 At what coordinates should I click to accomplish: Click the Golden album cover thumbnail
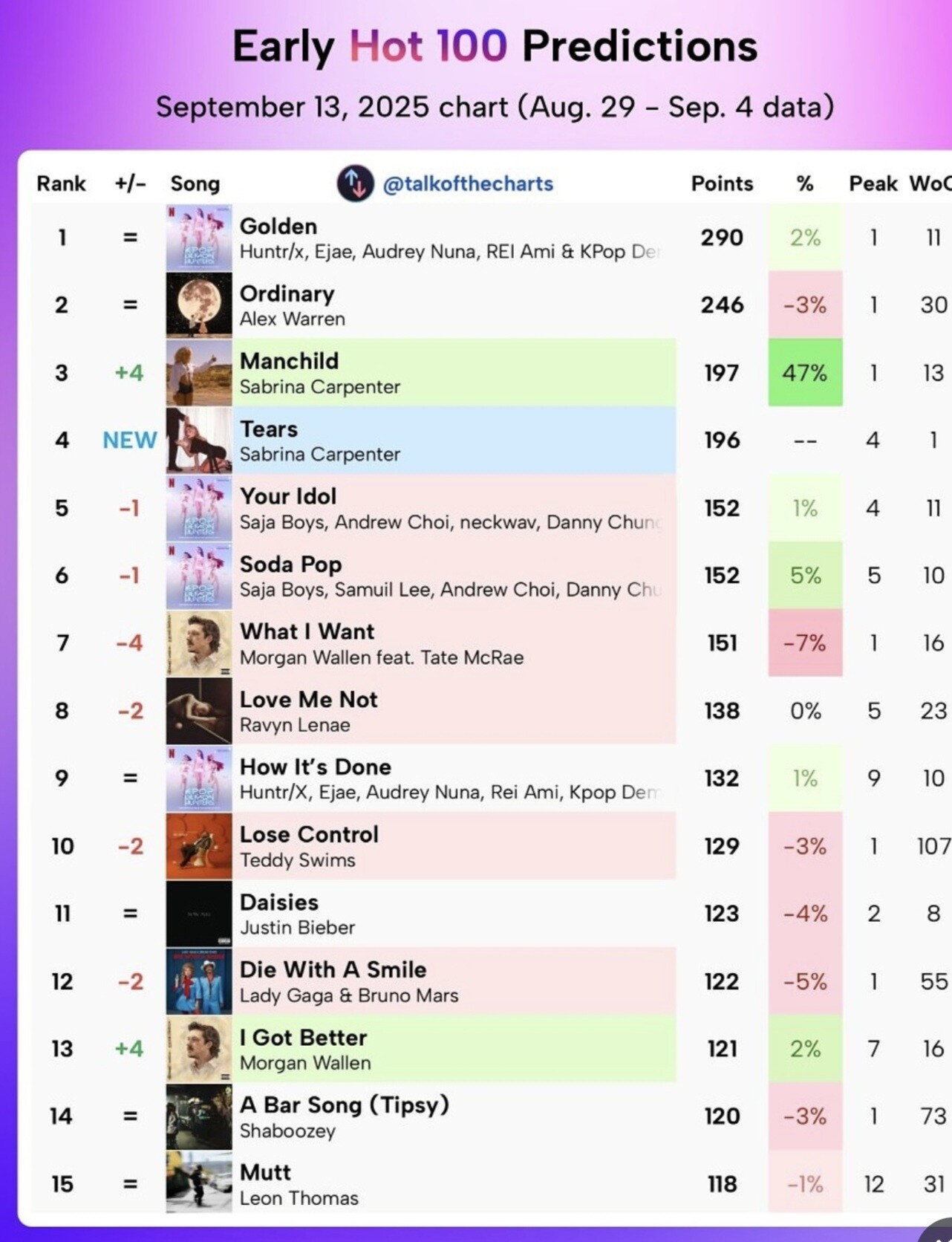tap(199, 238)
